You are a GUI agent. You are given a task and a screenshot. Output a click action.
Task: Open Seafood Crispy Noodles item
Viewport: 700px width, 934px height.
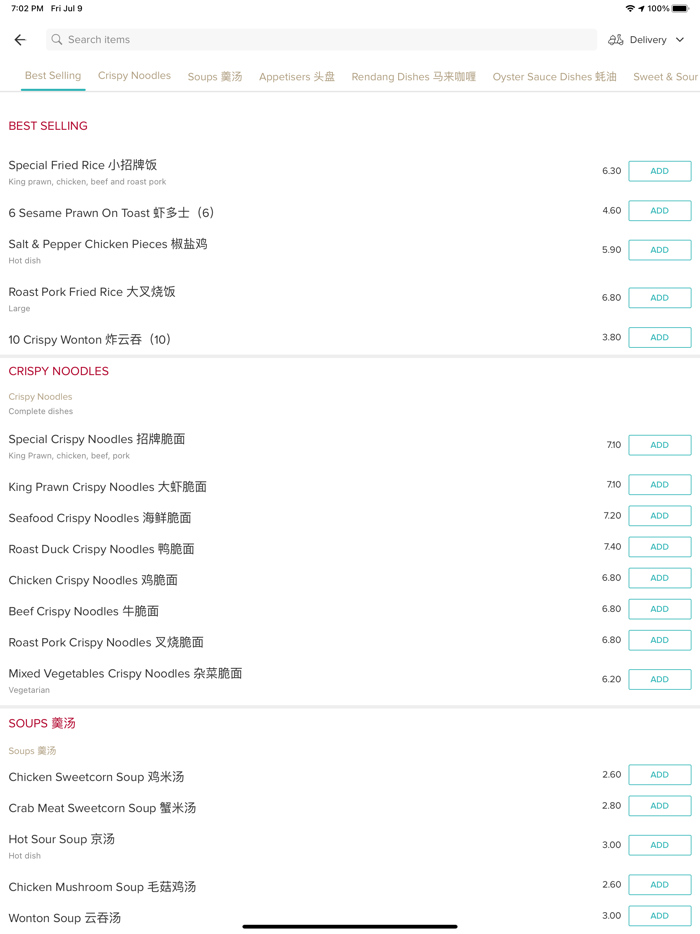pos(100,518)
